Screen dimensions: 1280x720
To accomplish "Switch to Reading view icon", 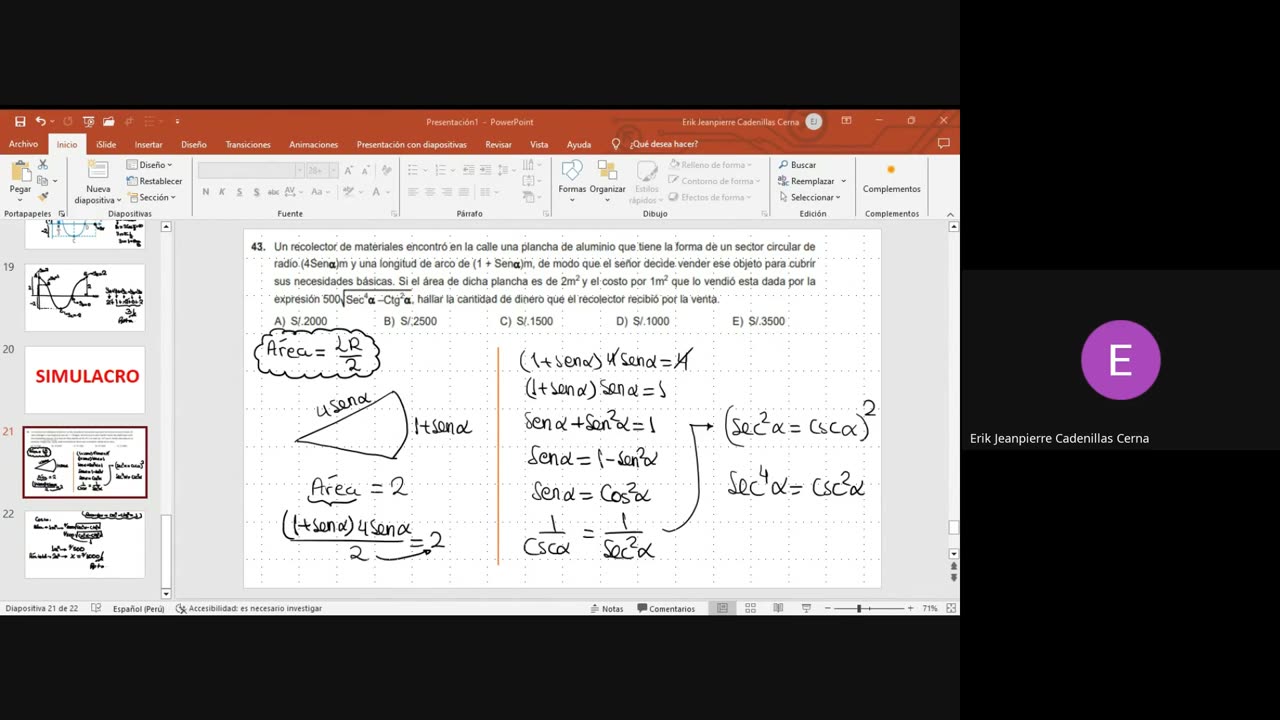I will pos(778,608).
